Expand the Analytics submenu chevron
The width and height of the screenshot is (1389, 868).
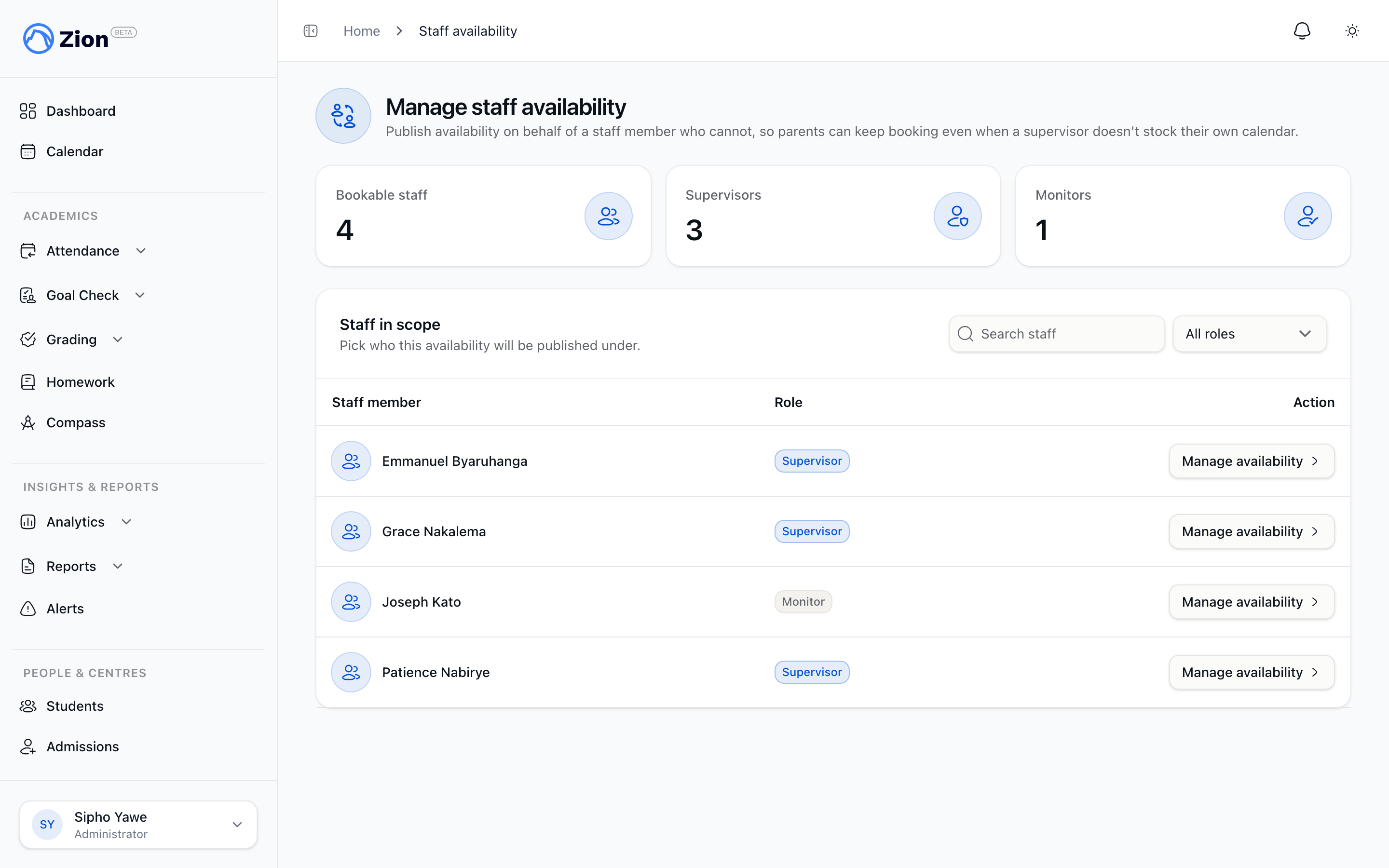(126, 522)
